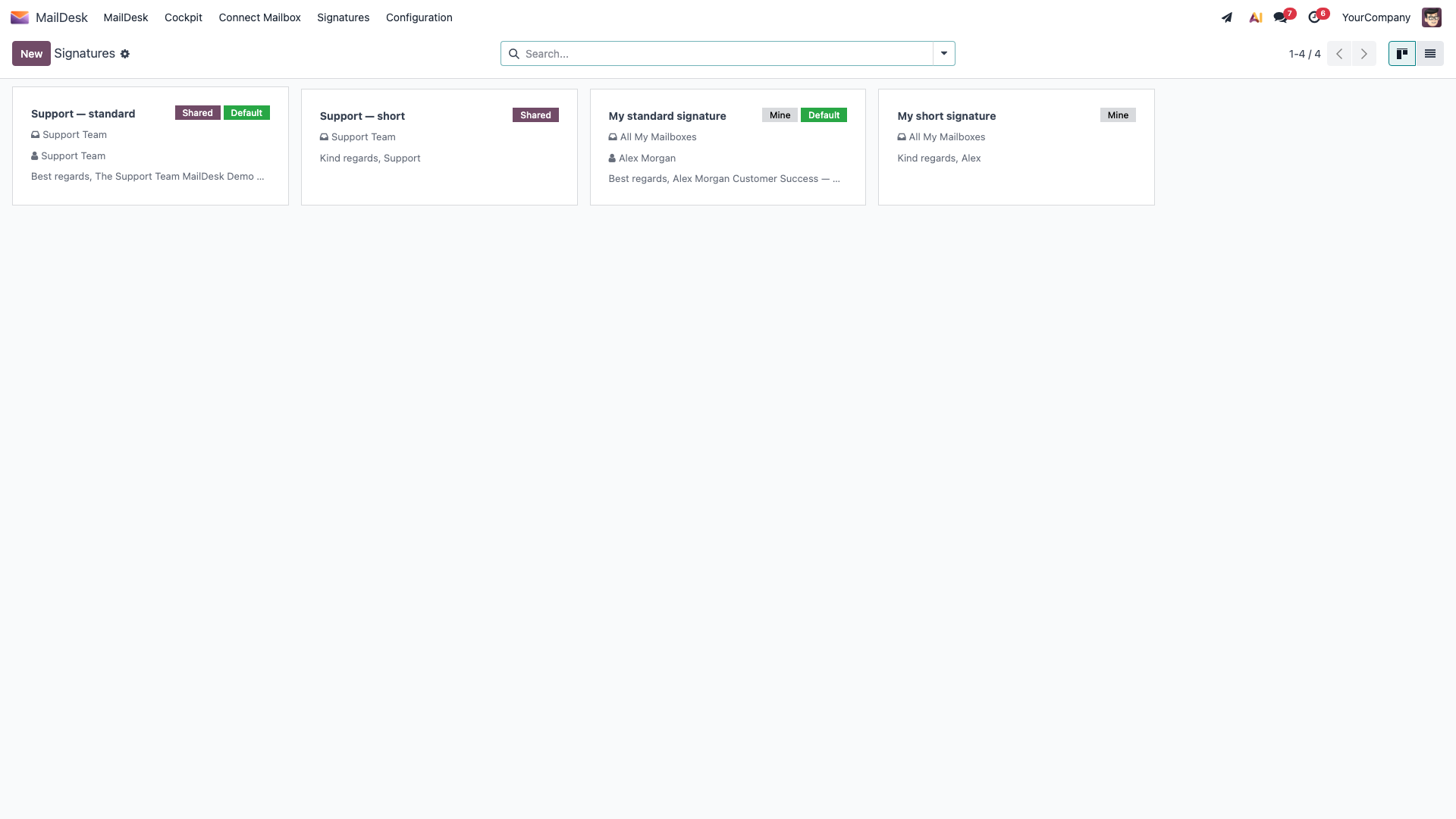1456x819 pixels.
Task: Click the gear icon next to Signatures
Action: 125,54
